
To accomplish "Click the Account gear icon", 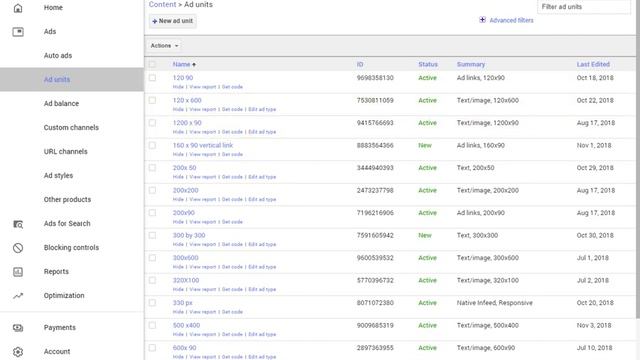I will click(18, 351).
